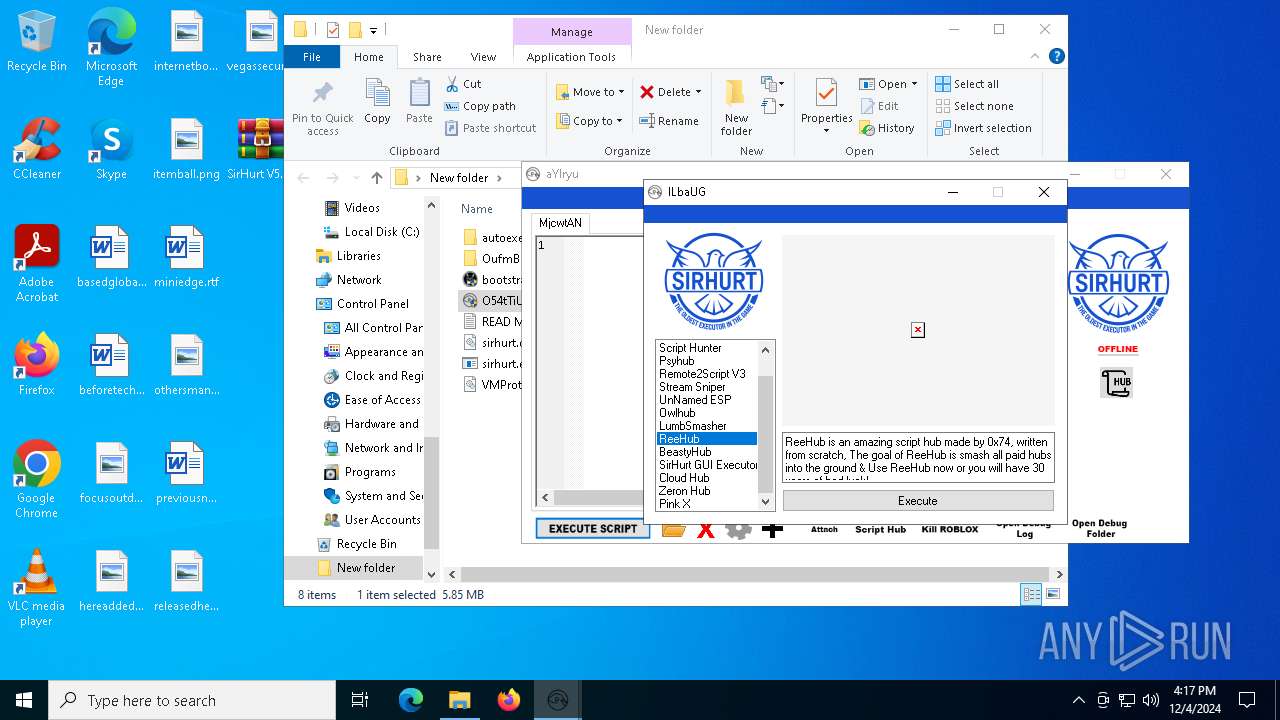Open CCleaner desktop shortcut
The height and width of the screenshot is (720, 1280).
37,149
